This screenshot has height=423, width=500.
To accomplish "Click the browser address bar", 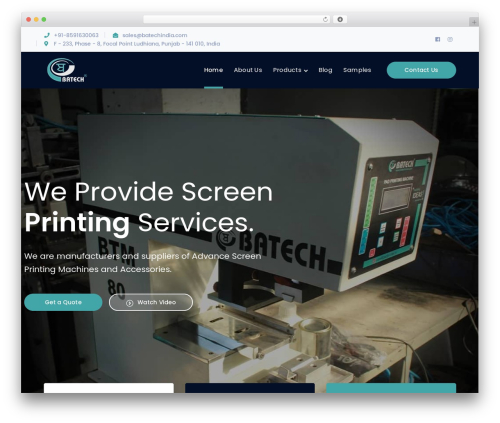I will (x=232, y=19).
